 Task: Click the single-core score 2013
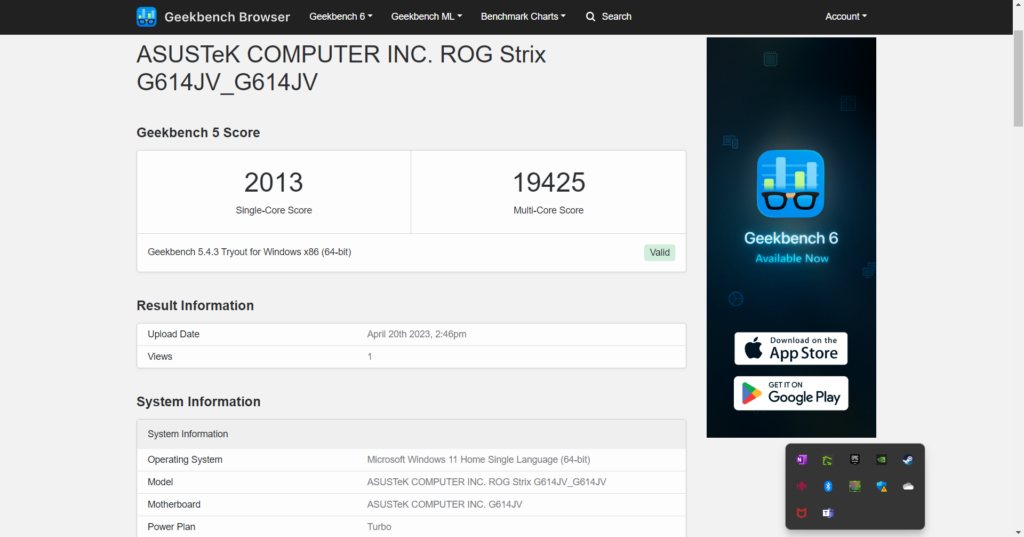coord(274,182)
